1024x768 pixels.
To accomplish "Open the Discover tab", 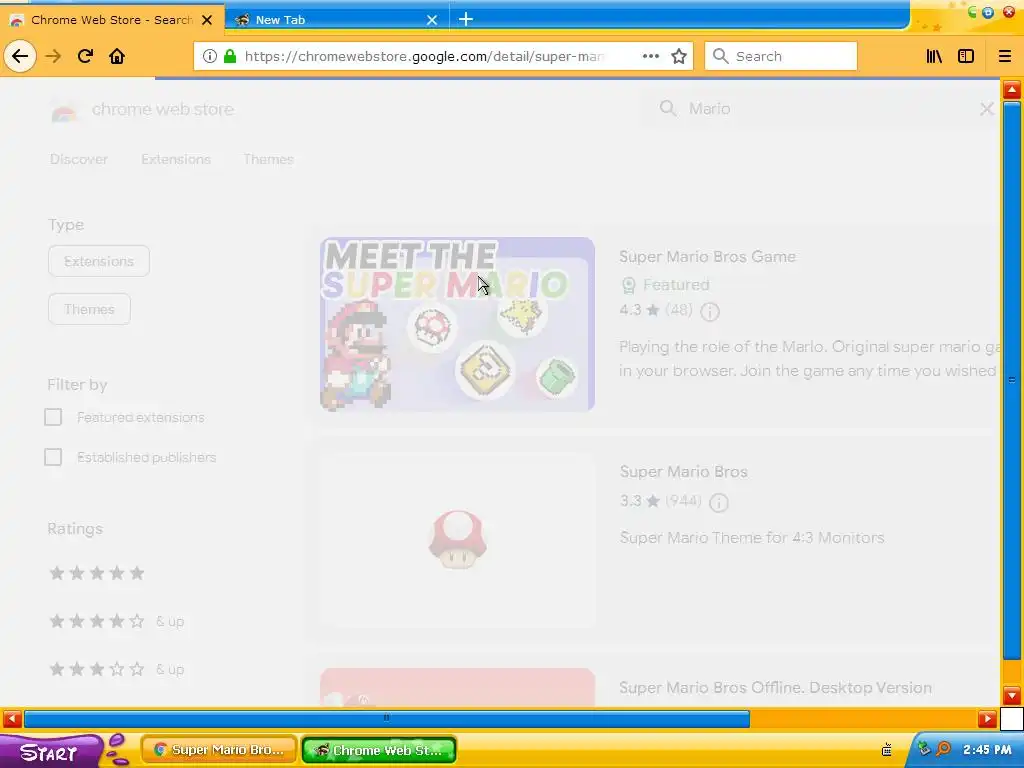I will (79, 159).
